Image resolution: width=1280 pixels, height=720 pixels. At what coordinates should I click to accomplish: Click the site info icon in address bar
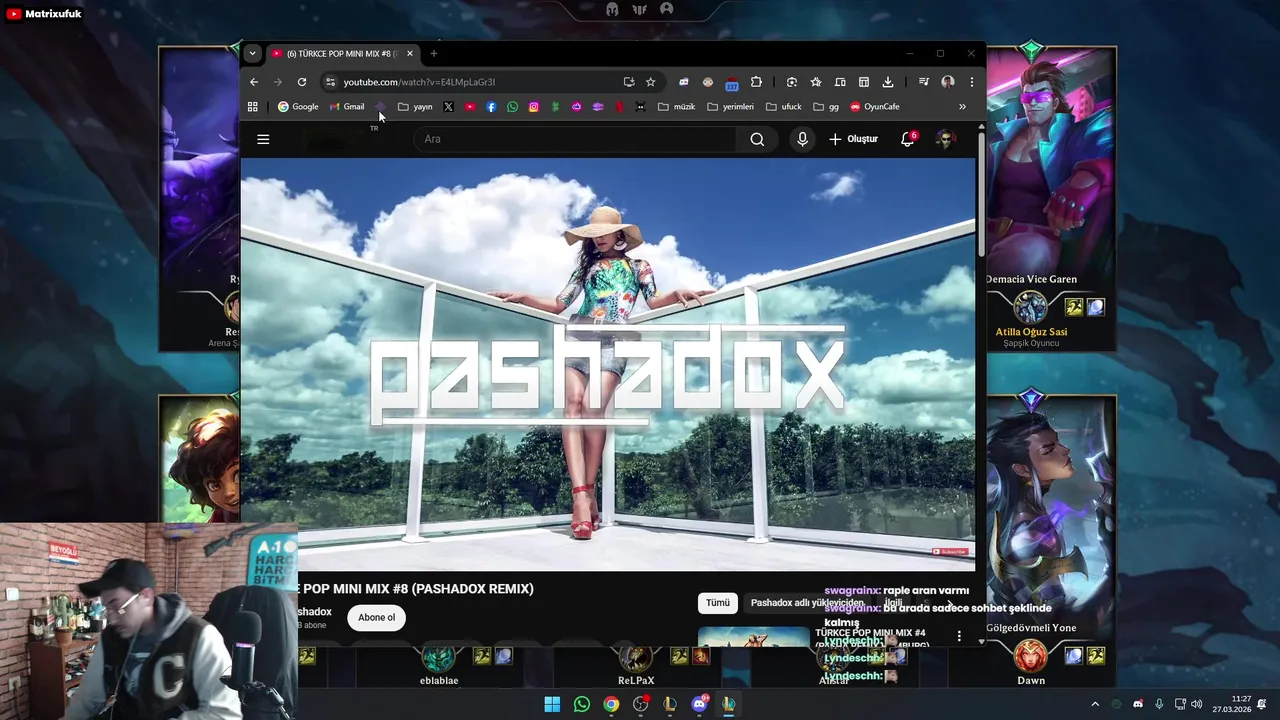click(329, 82)
